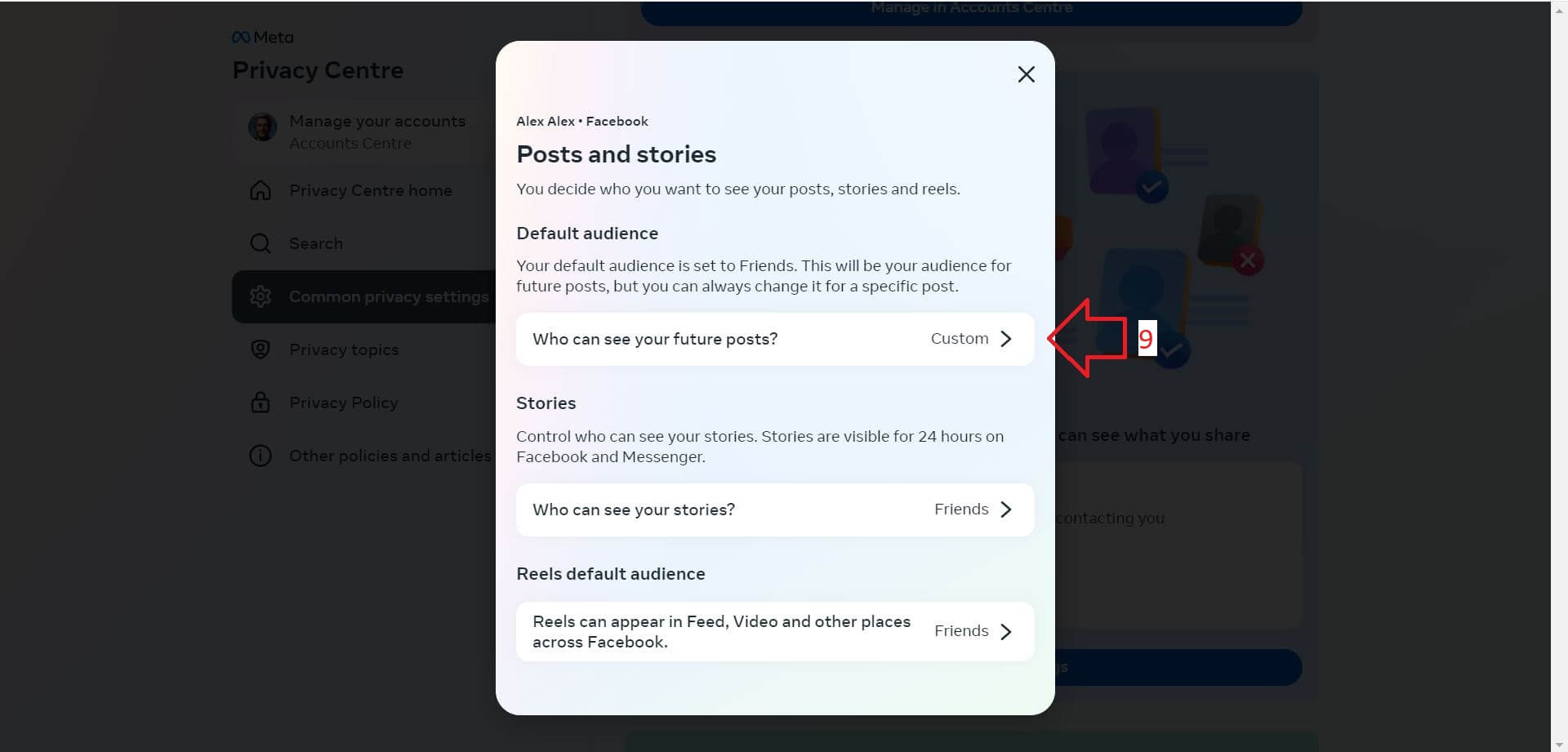Click the 'Custom' audience value
This screenshot has width=1568, height=752.
960,339
